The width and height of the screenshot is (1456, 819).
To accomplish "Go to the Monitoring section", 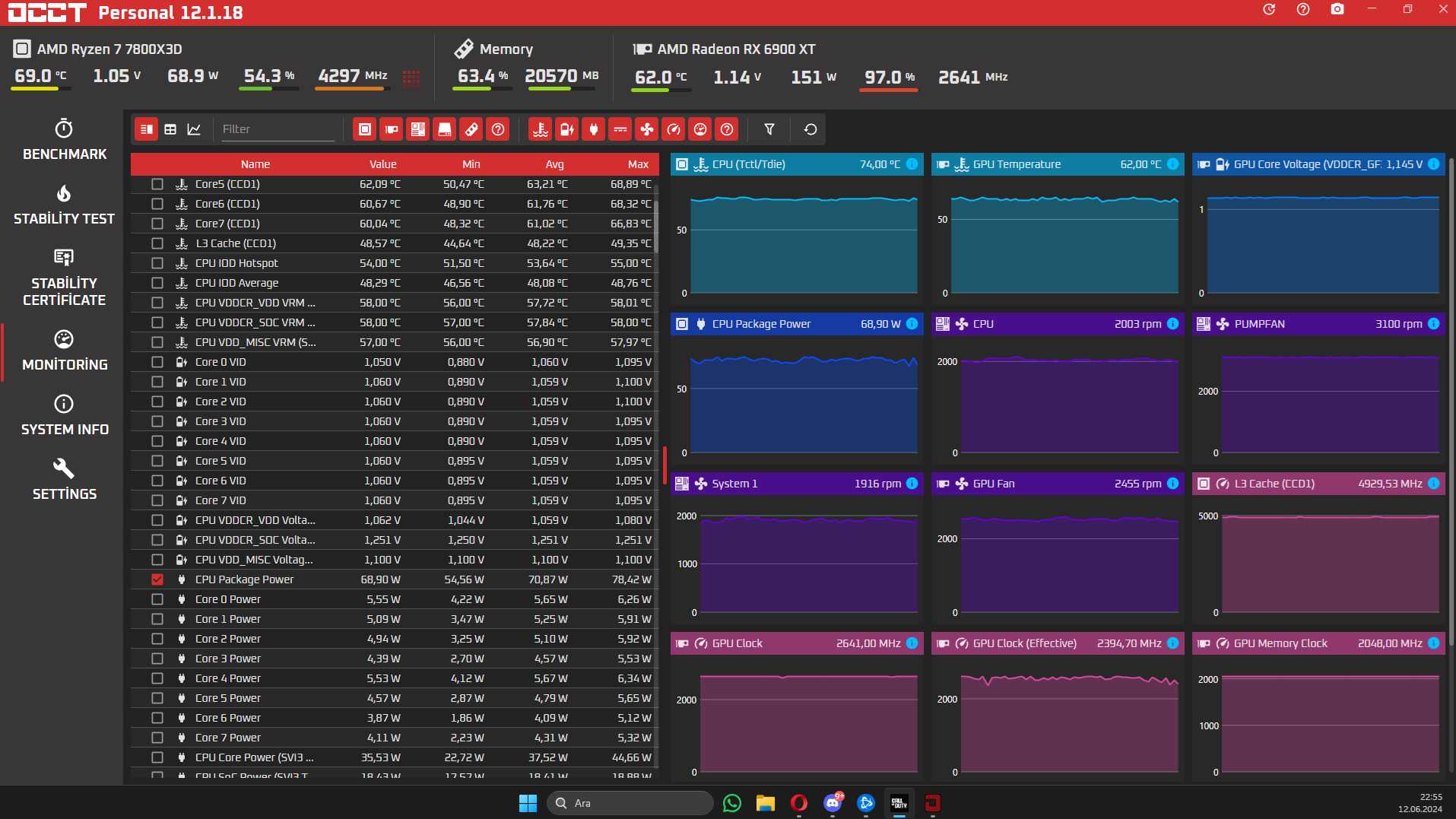I will pyautogui.click(x=64, y=351).
